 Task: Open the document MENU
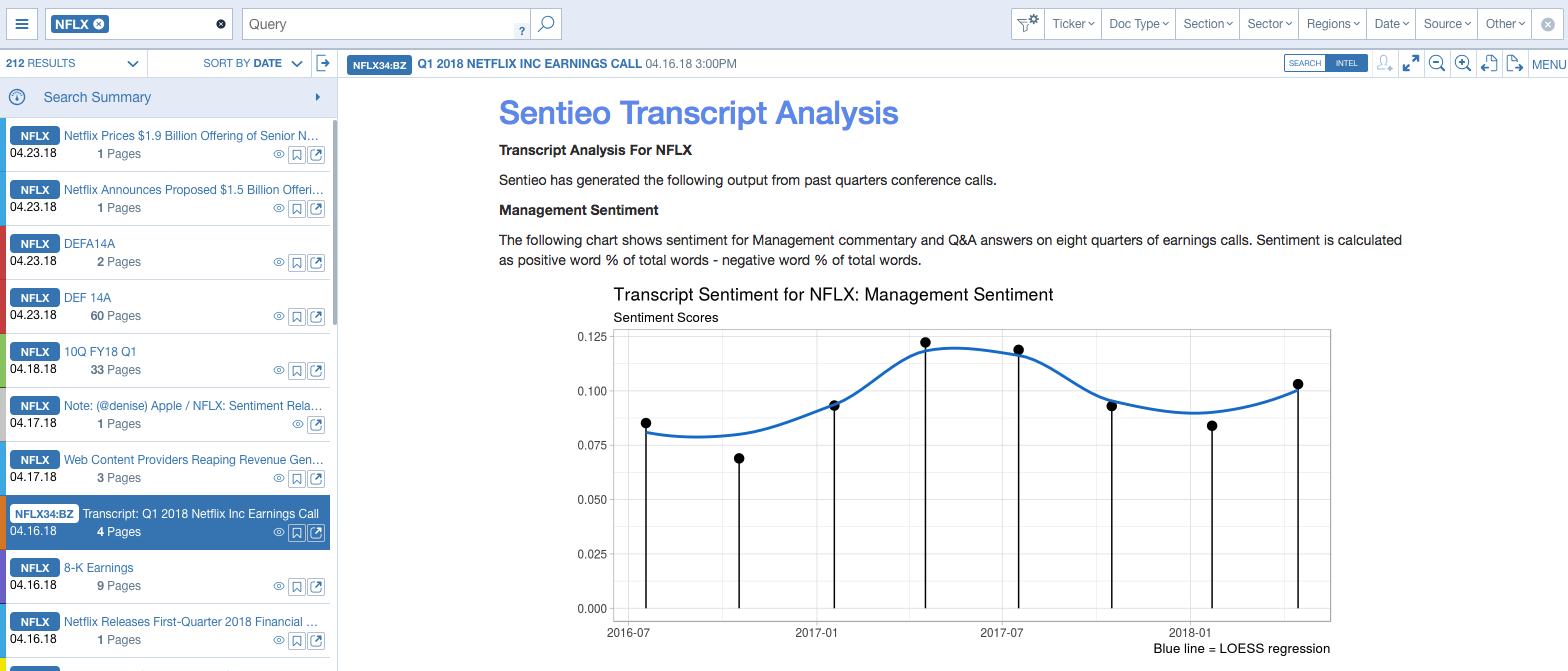pos(1548,64)
